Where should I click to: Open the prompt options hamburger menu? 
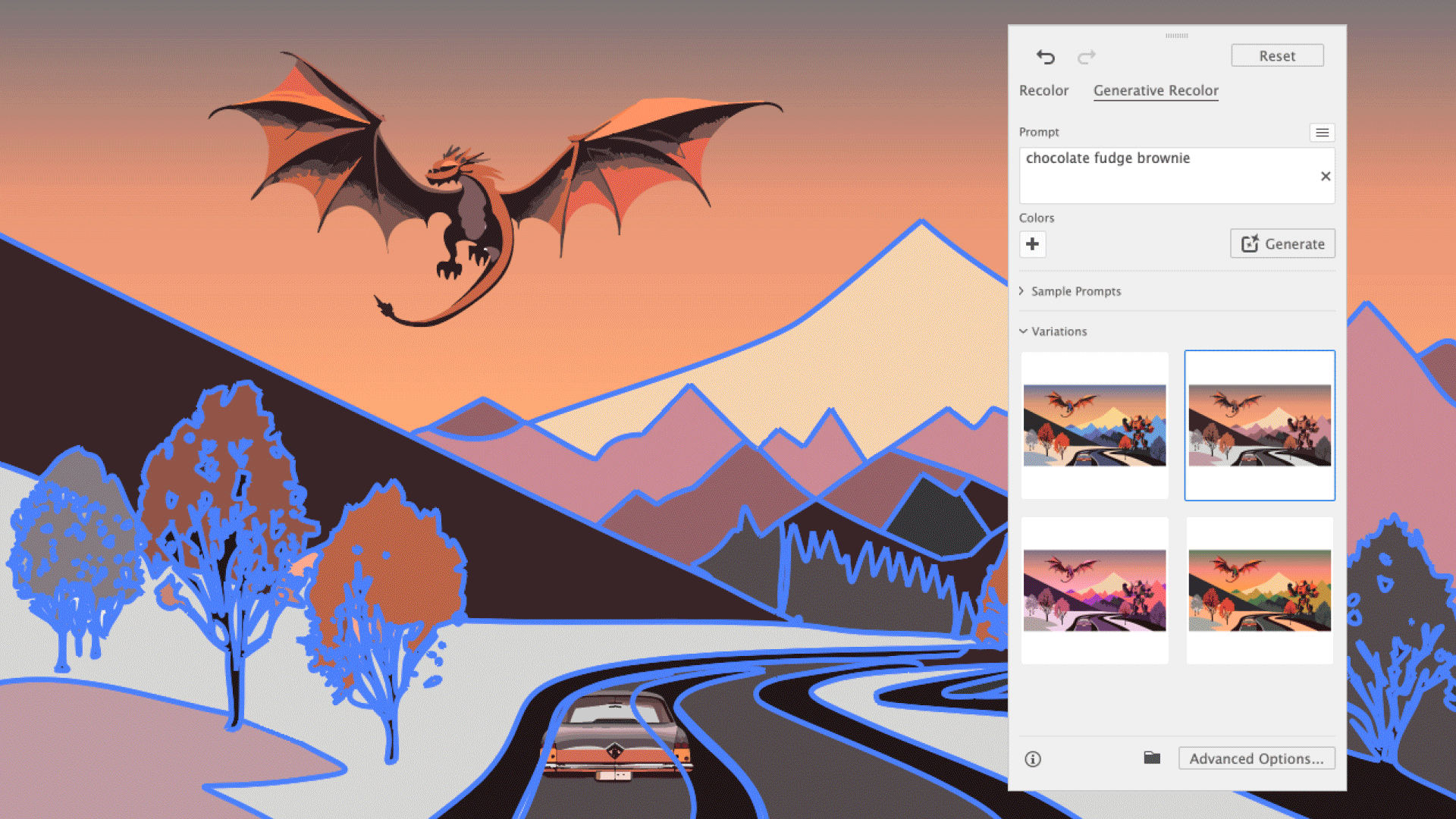coord(1323,132)
